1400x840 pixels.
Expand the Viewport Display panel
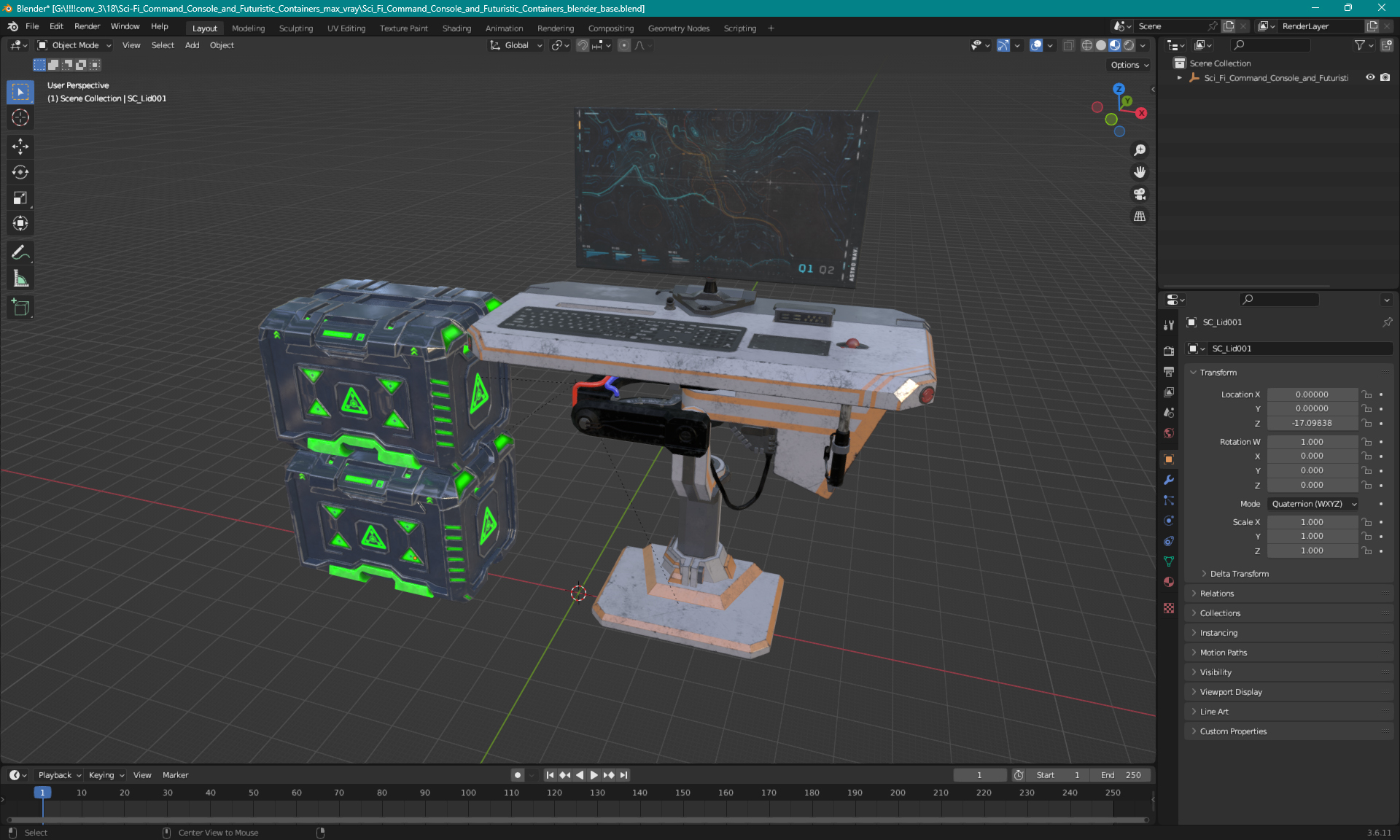(x=1230, y=692)
